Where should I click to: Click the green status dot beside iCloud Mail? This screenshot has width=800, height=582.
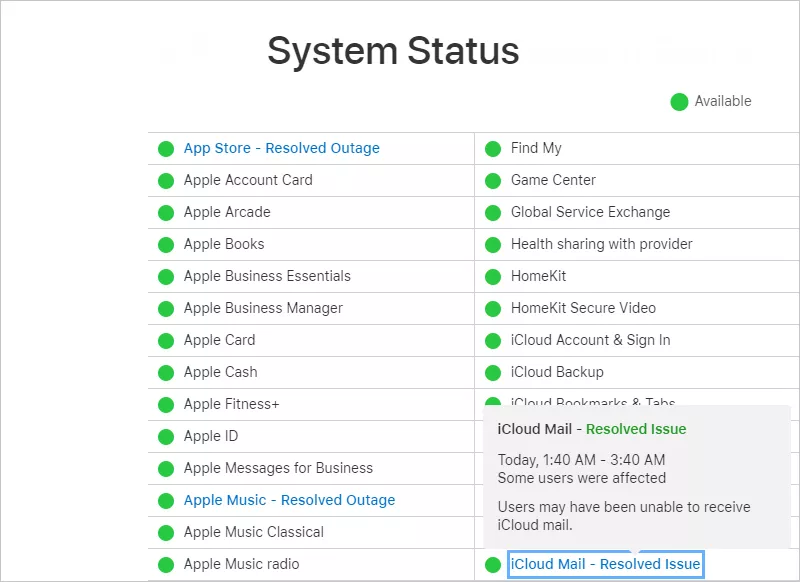pos(493,565)
